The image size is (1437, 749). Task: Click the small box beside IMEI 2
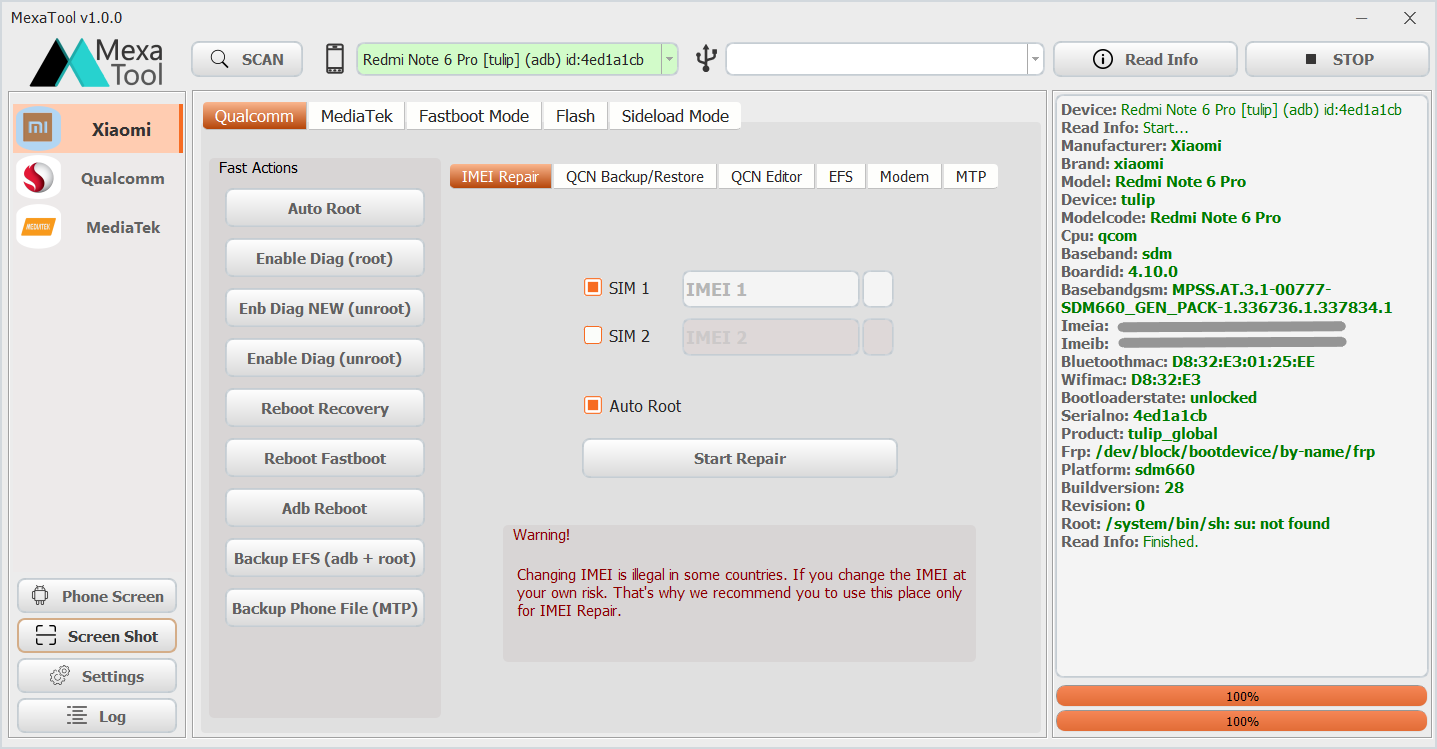(x=878, y=337)
